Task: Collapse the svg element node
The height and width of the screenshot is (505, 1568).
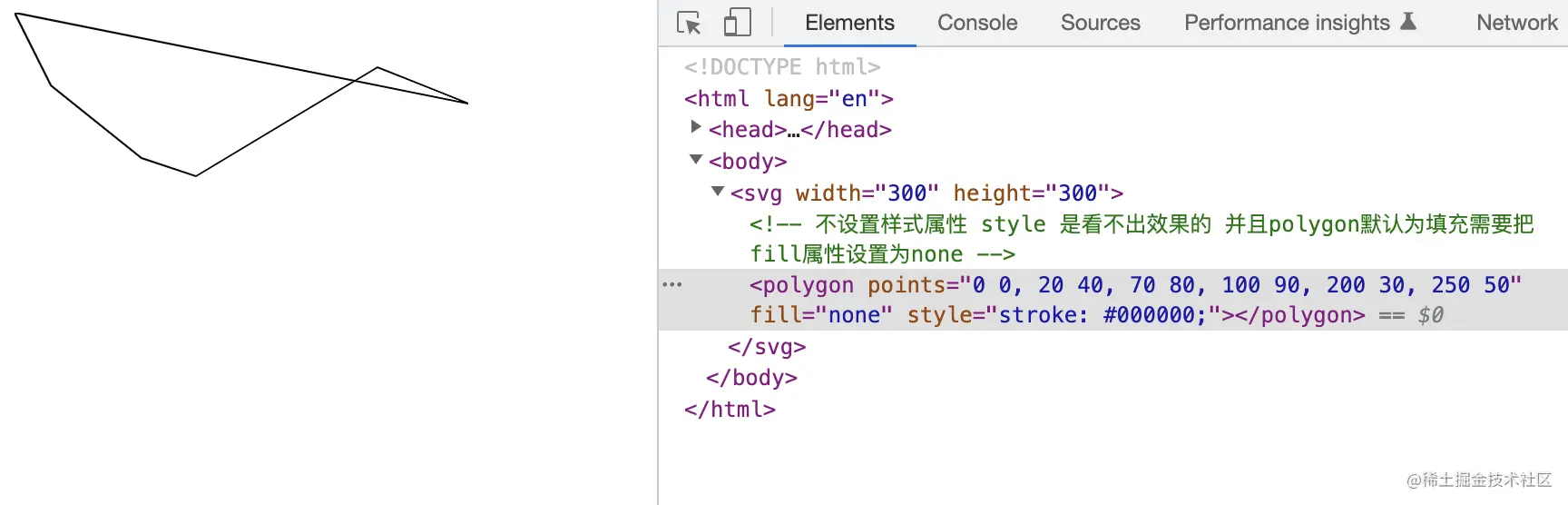Action: [718, 191]
